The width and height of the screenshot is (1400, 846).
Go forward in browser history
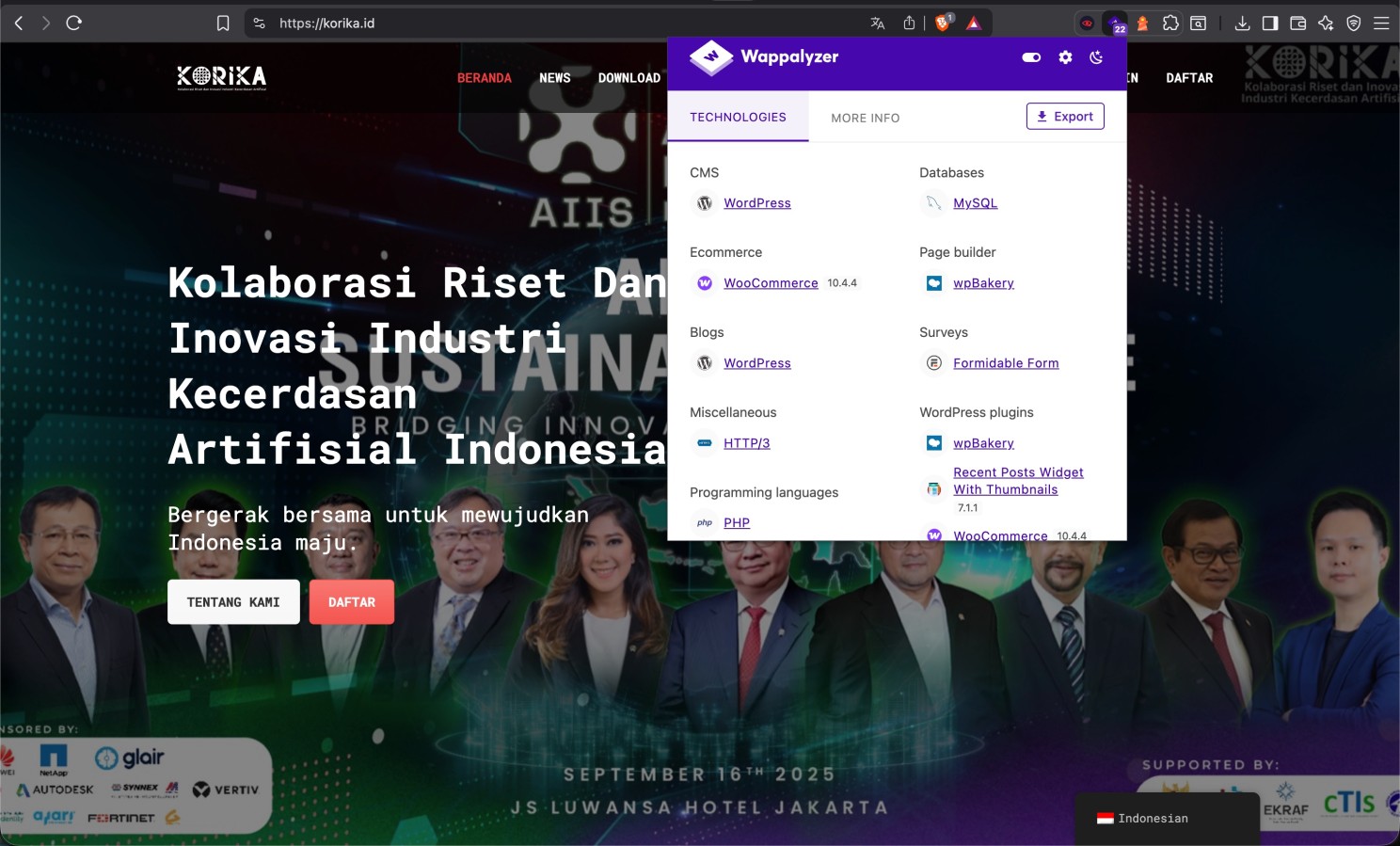45,24
